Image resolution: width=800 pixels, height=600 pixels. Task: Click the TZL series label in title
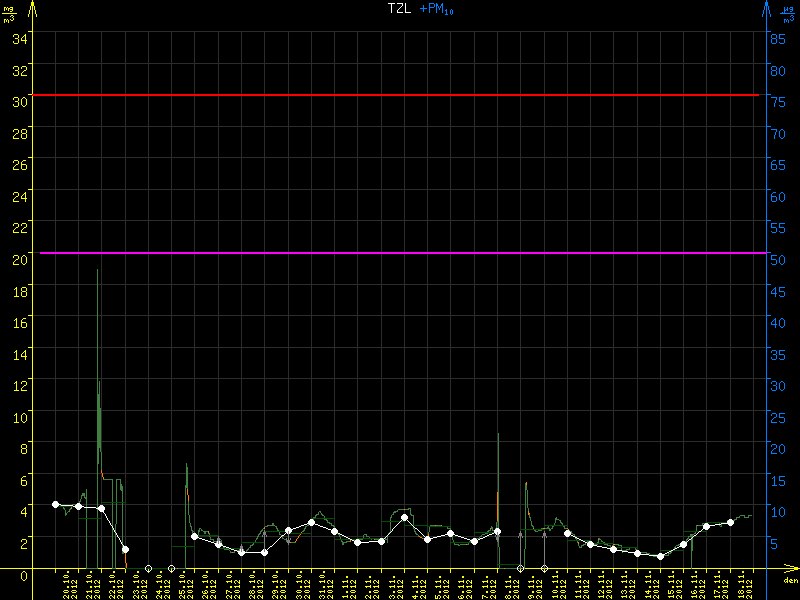pyautogui.click(x=400, y=8)
